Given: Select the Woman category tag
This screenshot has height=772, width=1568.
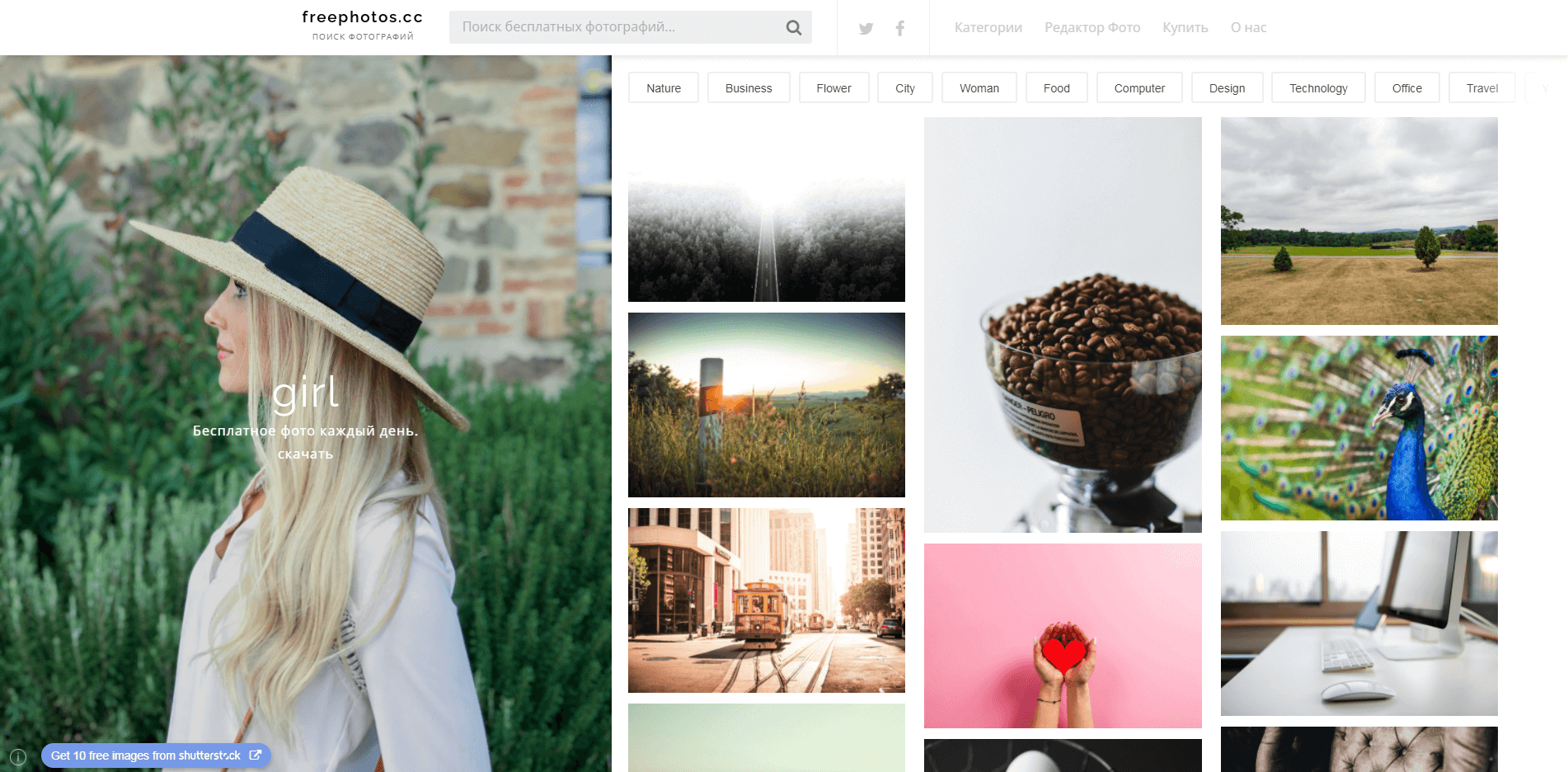Looking at the screenshot, I should tap(979, 87).
